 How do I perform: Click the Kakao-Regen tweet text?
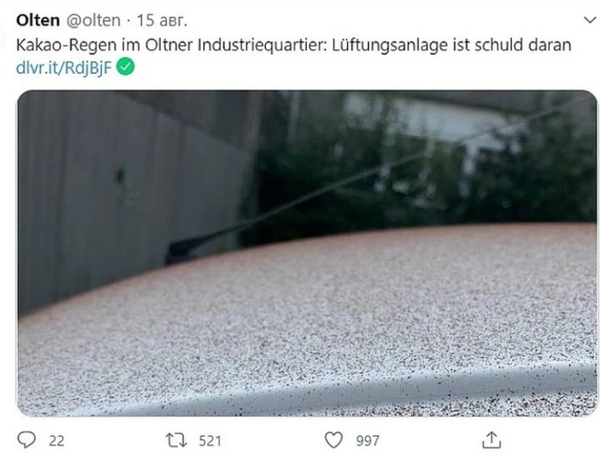(x=293, y=45)
